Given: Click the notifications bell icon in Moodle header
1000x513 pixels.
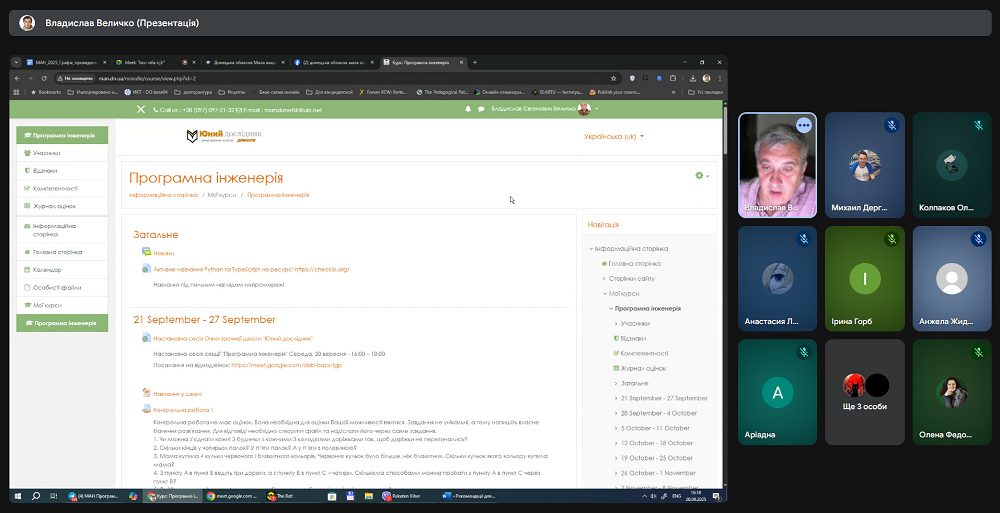Looking at the screenshot, I should point(468,109).
